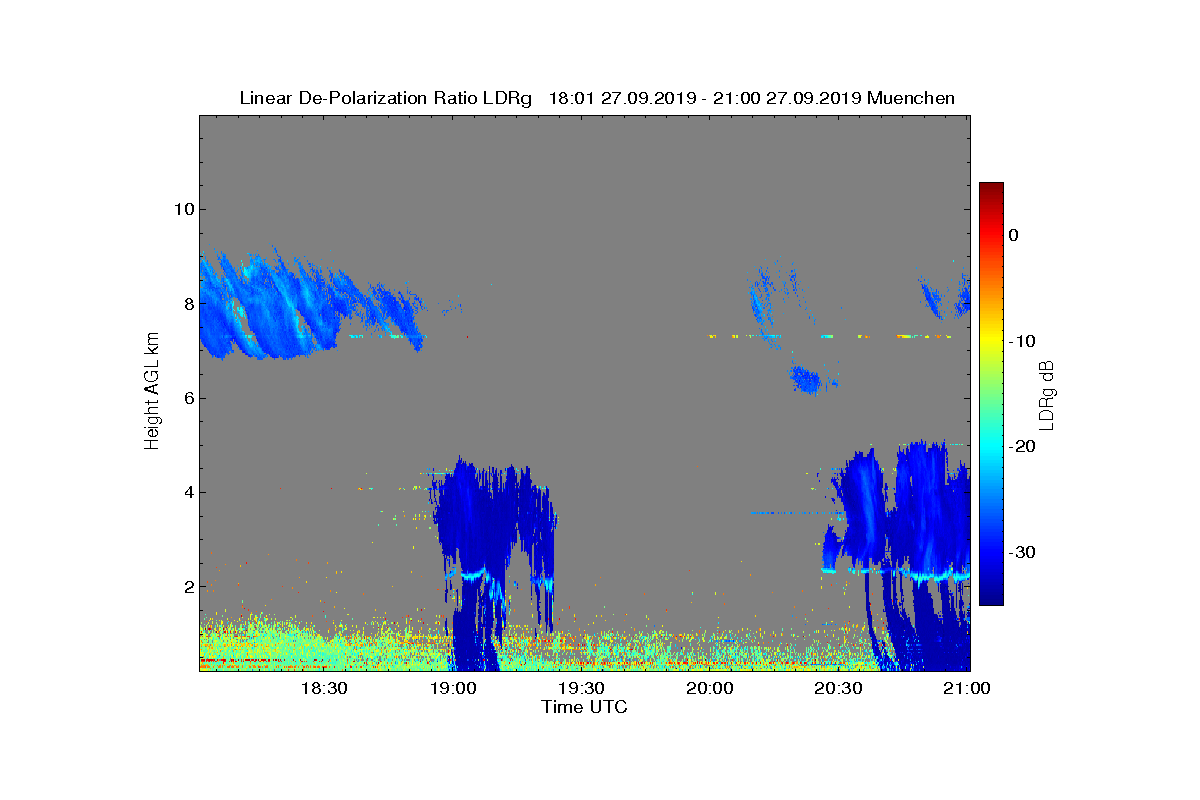Click the colorbar tick label 0
1200x800 pixels.
pos(1014,235)
